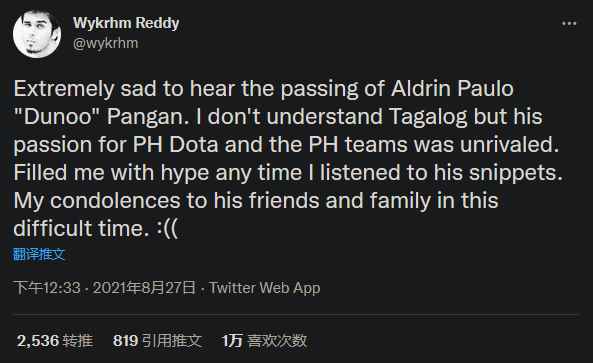Screen dimensions: 593x363
Task: Click the @wykrhm handle
Action: coord(106,43)
